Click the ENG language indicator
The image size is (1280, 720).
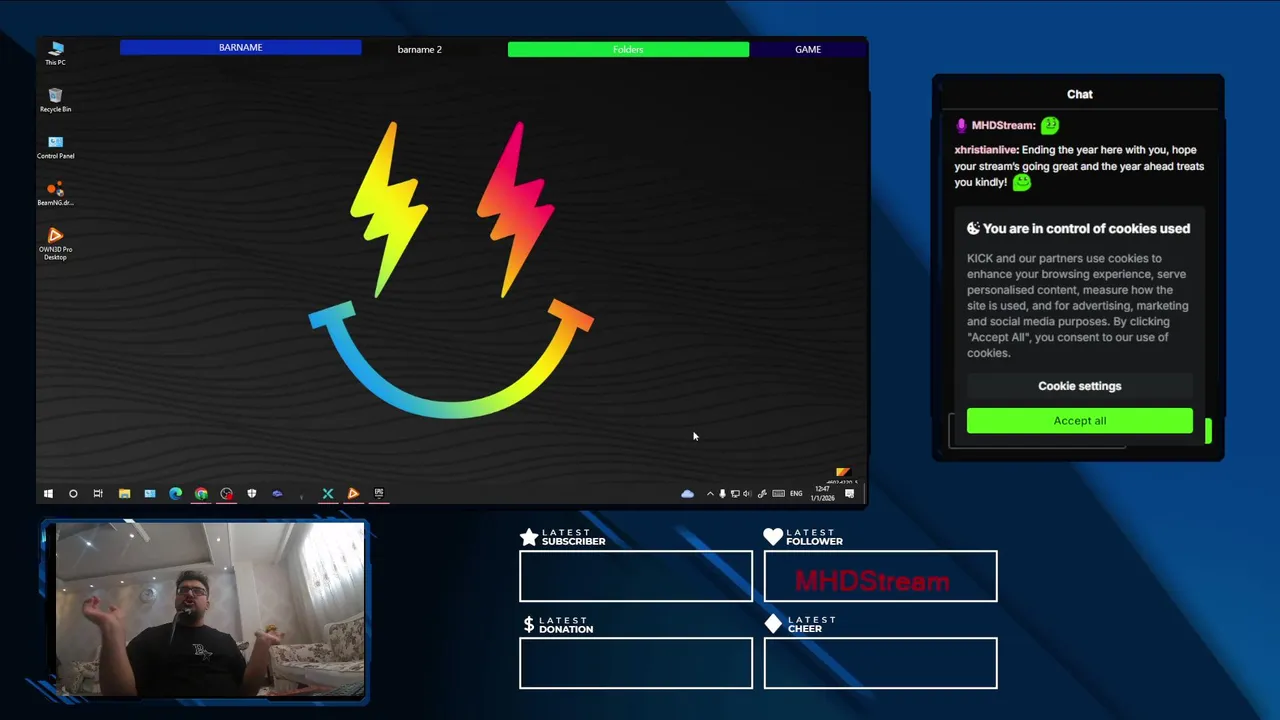click(796, 494)
